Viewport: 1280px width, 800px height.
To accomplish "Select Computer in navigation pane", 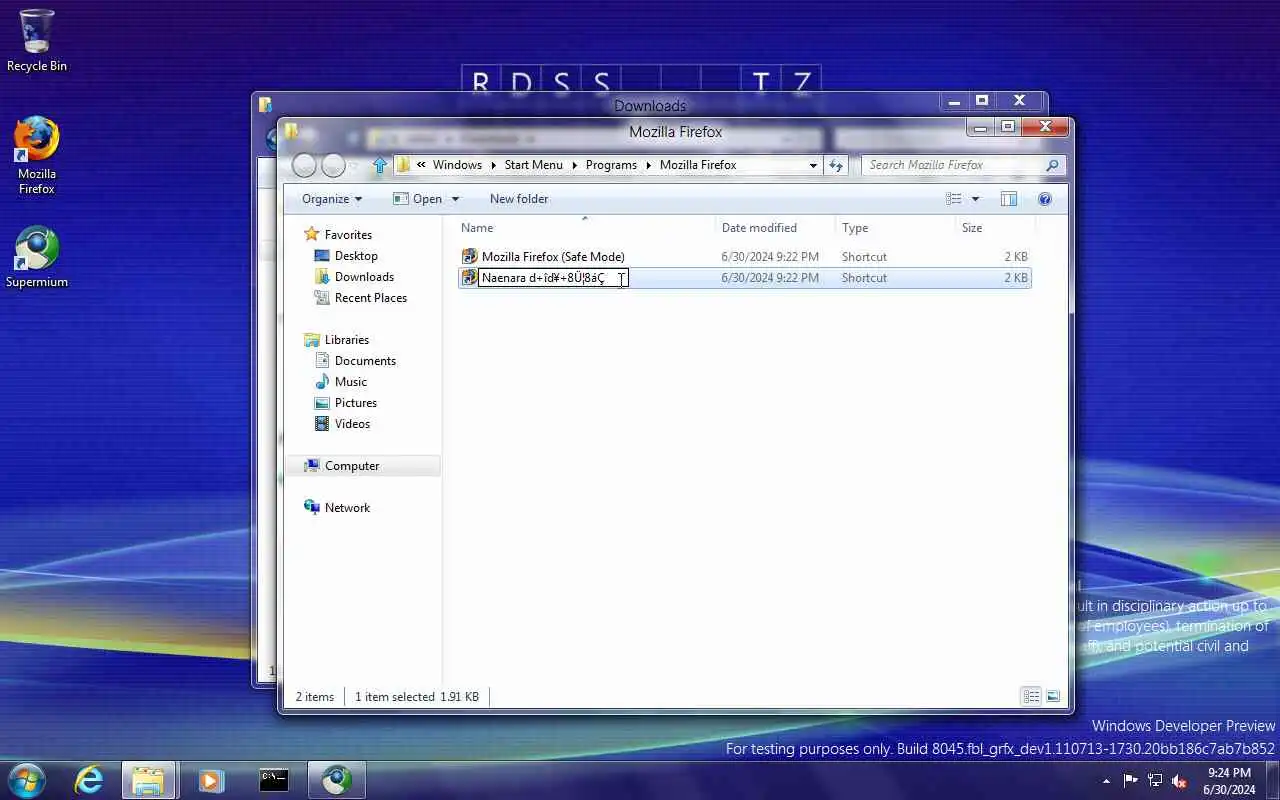I will (x=352, y=466).
